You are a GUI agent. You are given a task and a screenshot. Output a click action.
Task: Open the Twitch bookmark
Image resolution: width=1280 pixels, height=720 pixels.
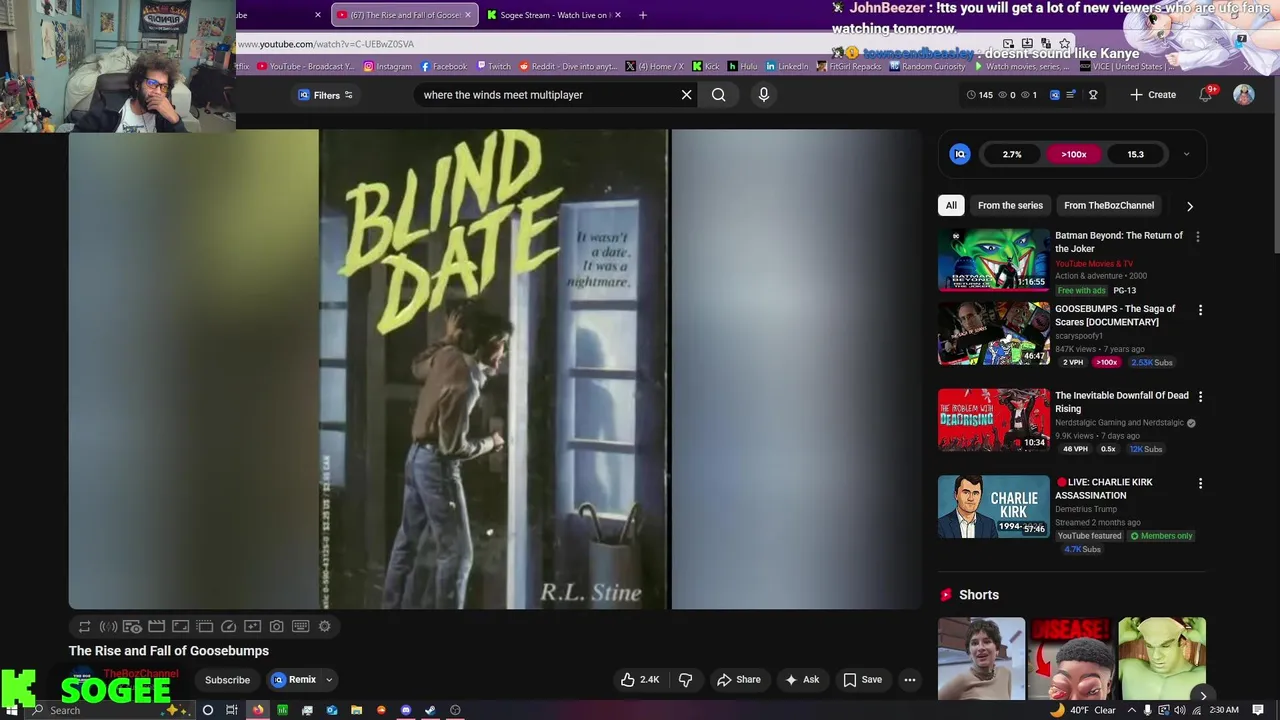[x=492, y=66]
